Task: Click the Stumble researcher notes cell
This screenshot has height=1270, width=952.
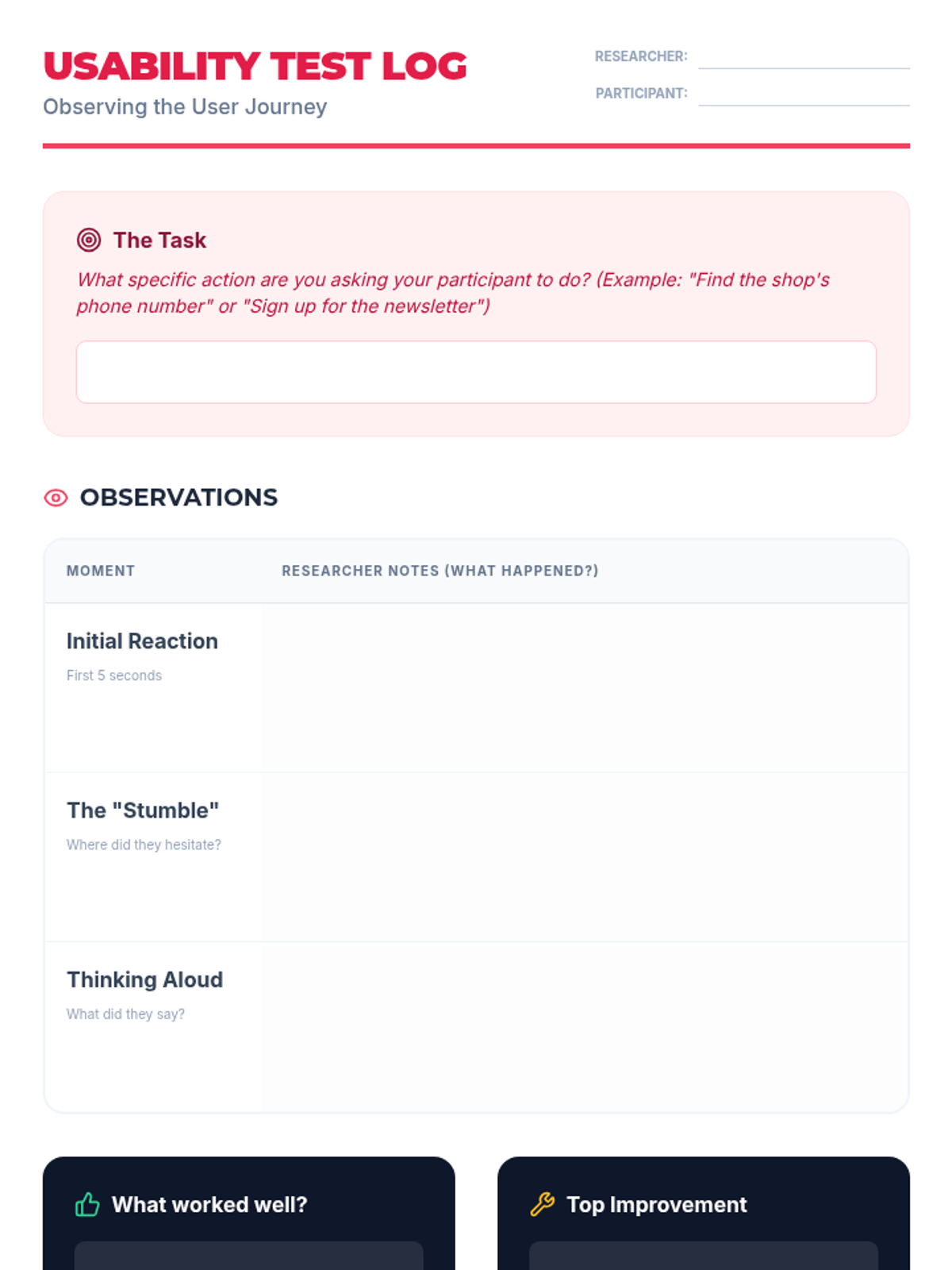Action: tap(585, 857)
